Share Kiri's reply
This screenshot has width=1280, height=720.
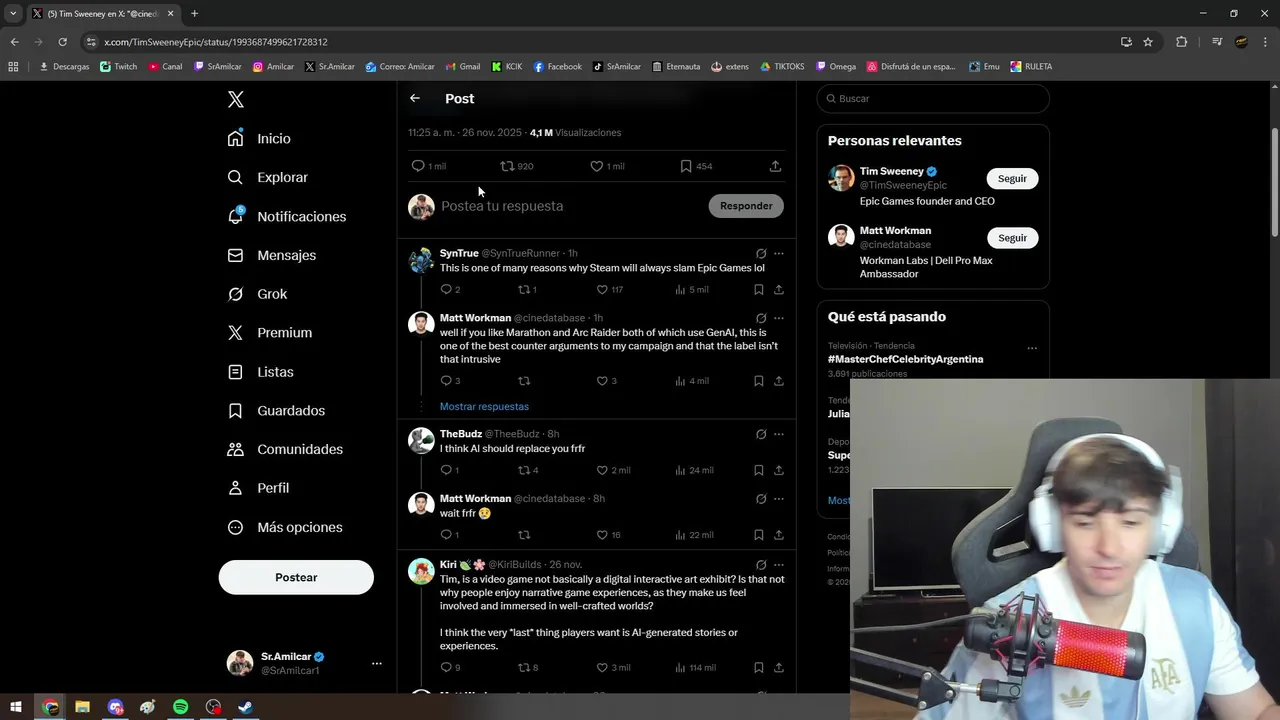[778, 667]
